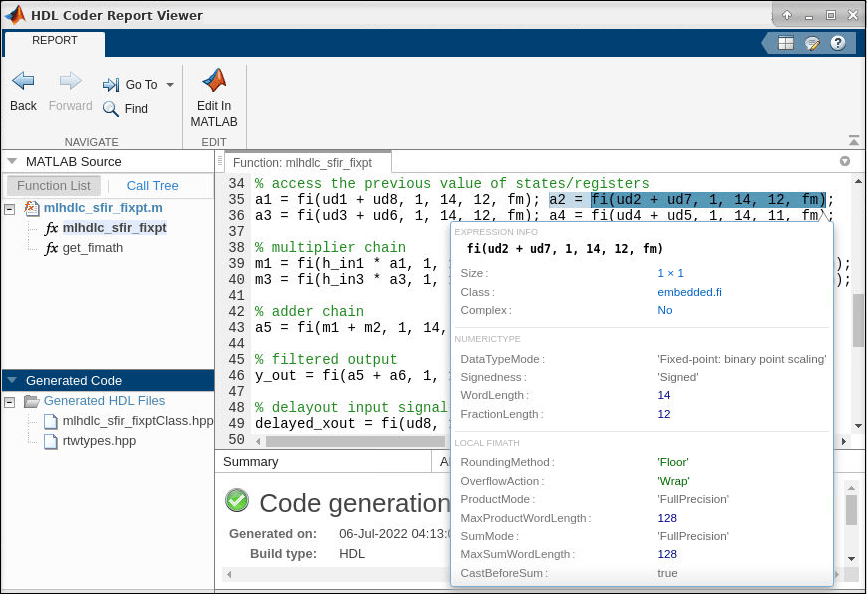Select the get_fimath function item
Screen dimensions: 867x594
[x=92, y=247]
